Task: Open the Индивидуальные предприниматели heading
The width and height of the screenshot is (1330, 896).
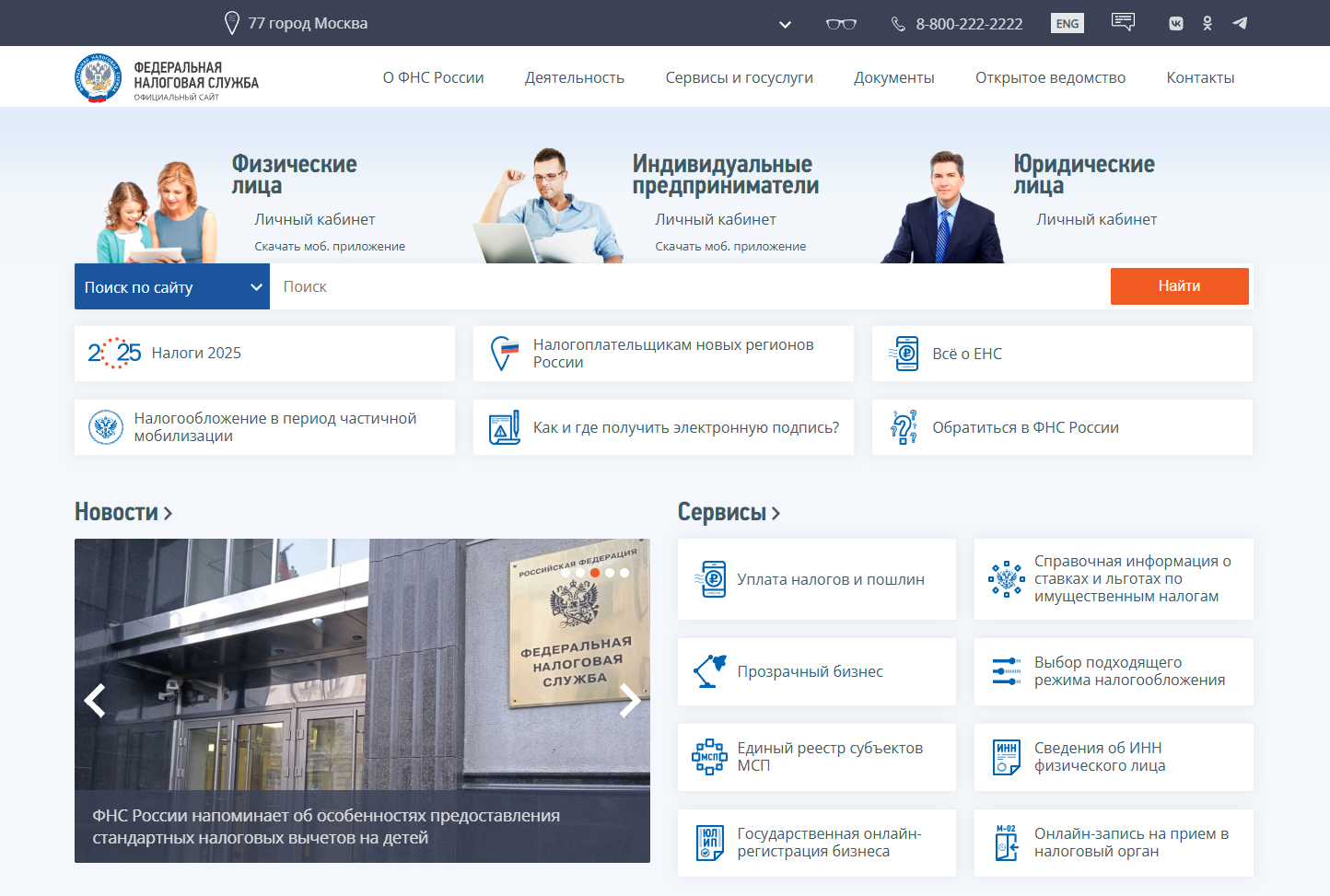Action: [x=726, y=174]
